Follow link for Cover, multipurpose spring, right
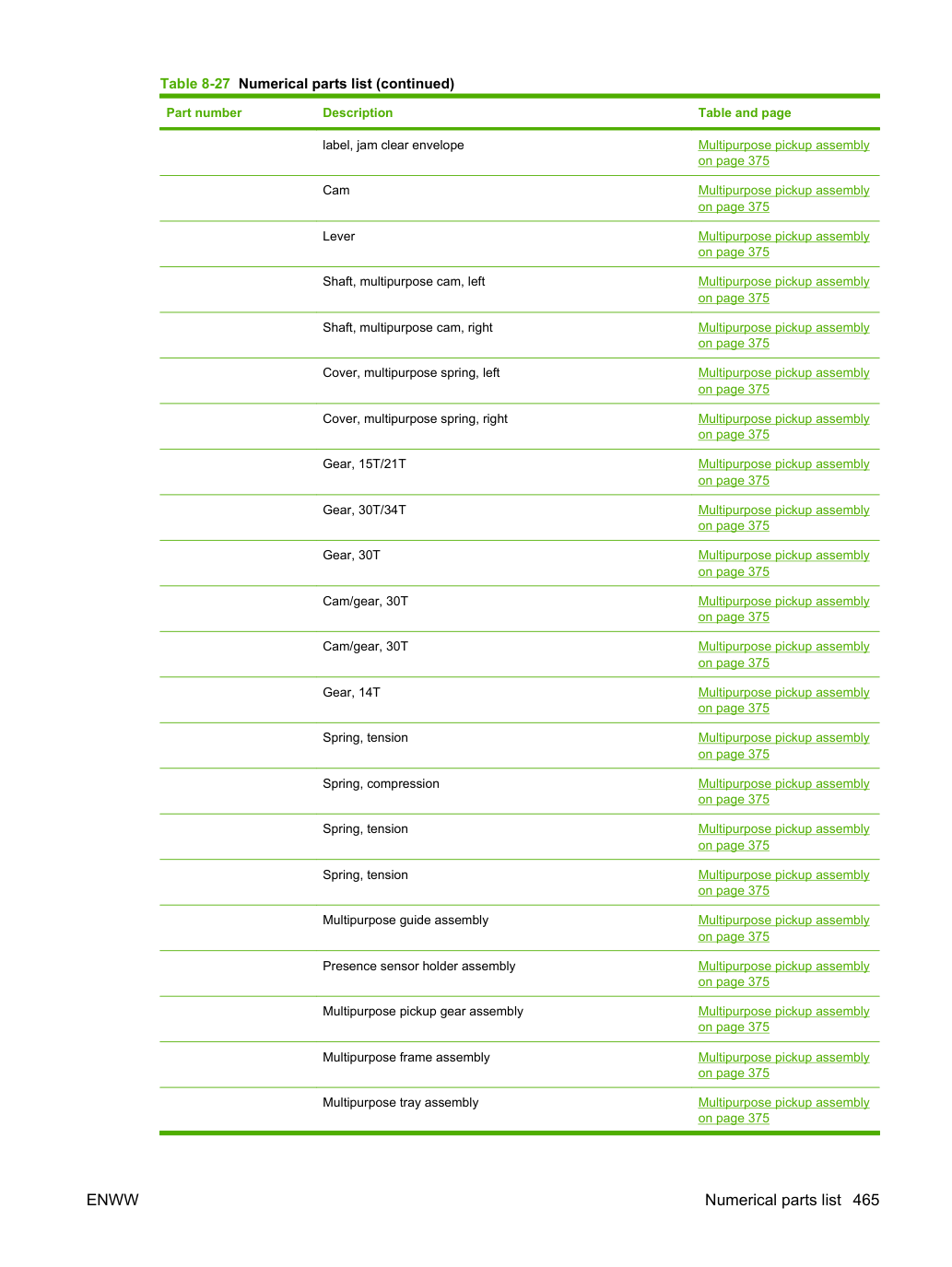The image size is (952, 1267). pyautogui.click(x=783, y=427)
